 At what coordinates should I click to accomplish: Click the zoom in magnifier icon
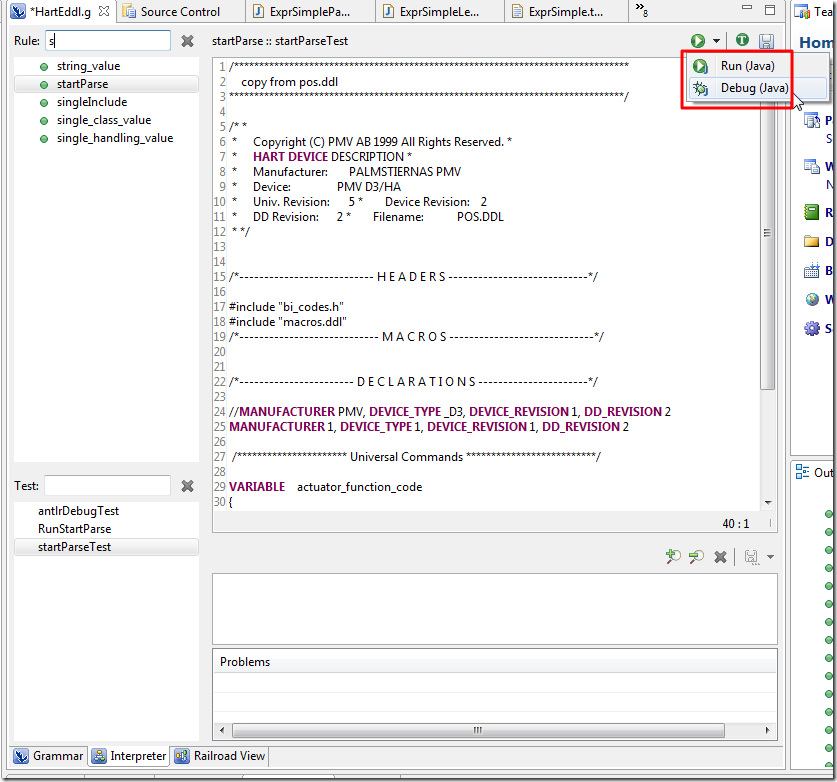pos(673,557)
